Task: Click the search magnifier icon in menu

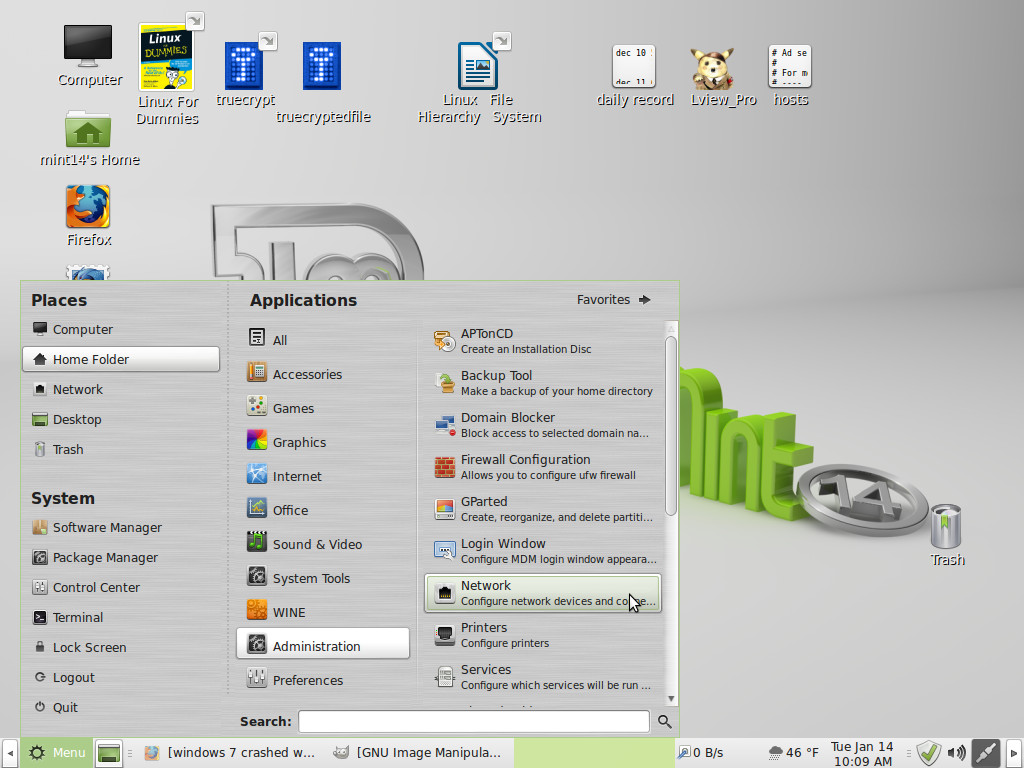Action: (665, 721)
